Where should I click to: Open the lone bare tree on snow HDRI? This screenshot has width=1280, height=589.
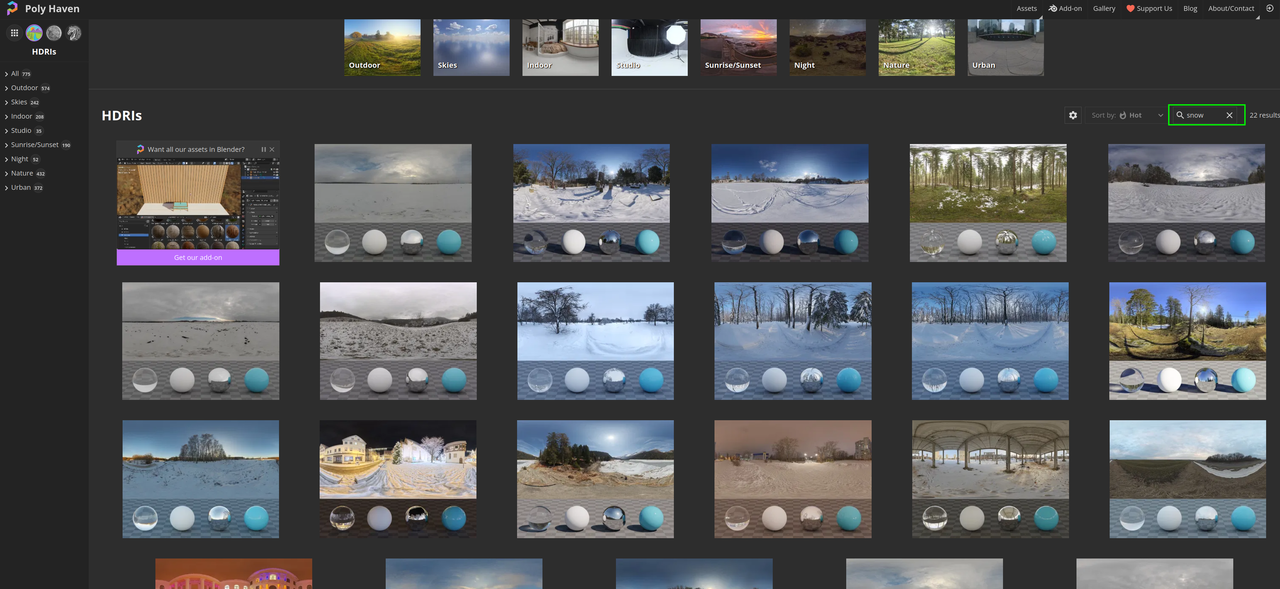point(595,341)
